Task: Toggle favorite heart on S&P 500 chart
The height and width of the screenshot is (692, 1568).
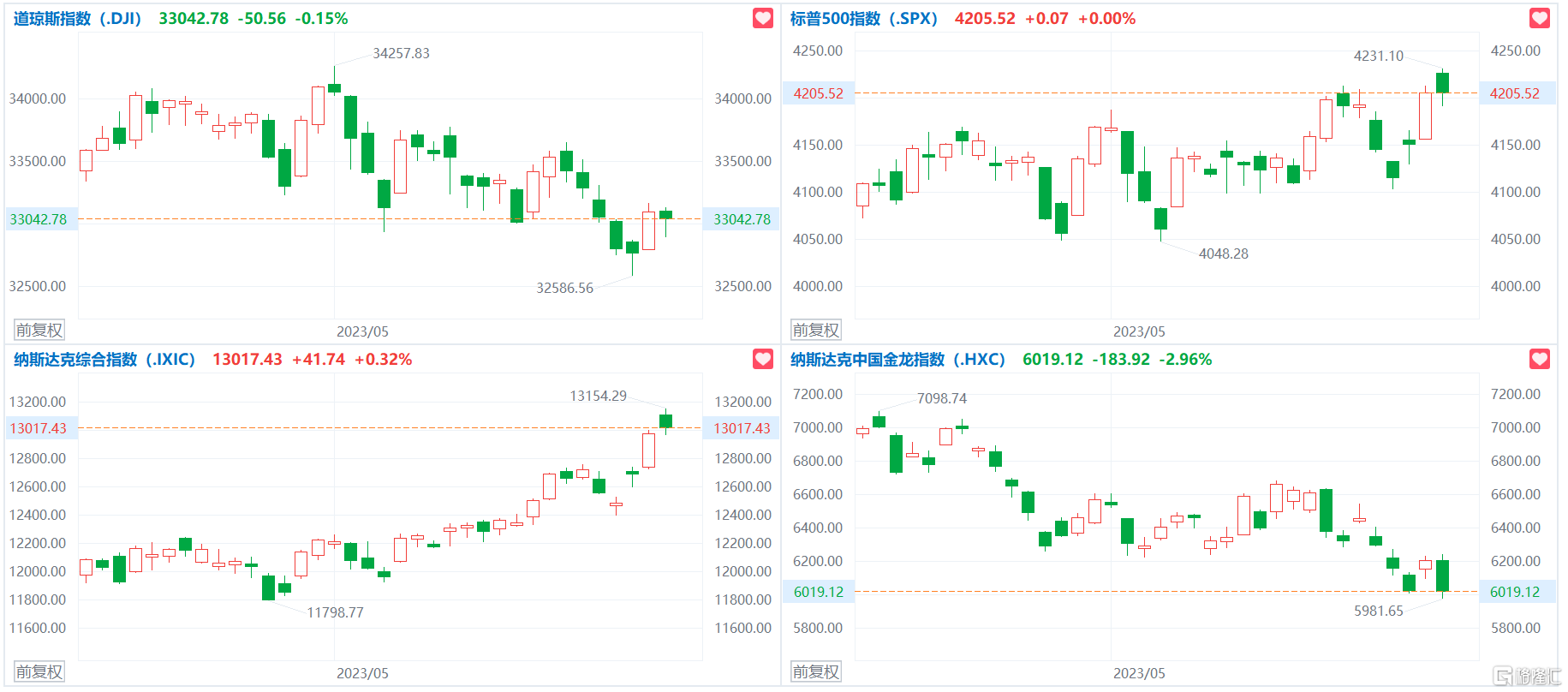Action: [1540, 18]
